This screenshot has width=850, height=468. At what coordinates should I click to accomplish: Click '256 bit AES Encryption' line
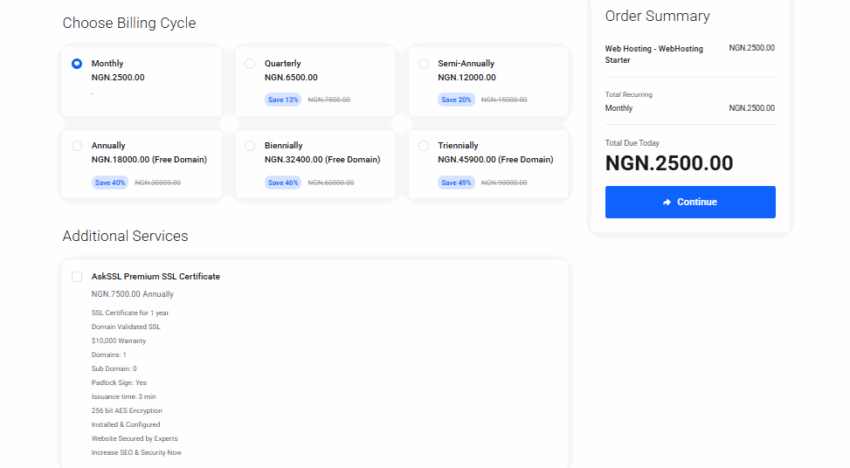click(x=127, y=411)
